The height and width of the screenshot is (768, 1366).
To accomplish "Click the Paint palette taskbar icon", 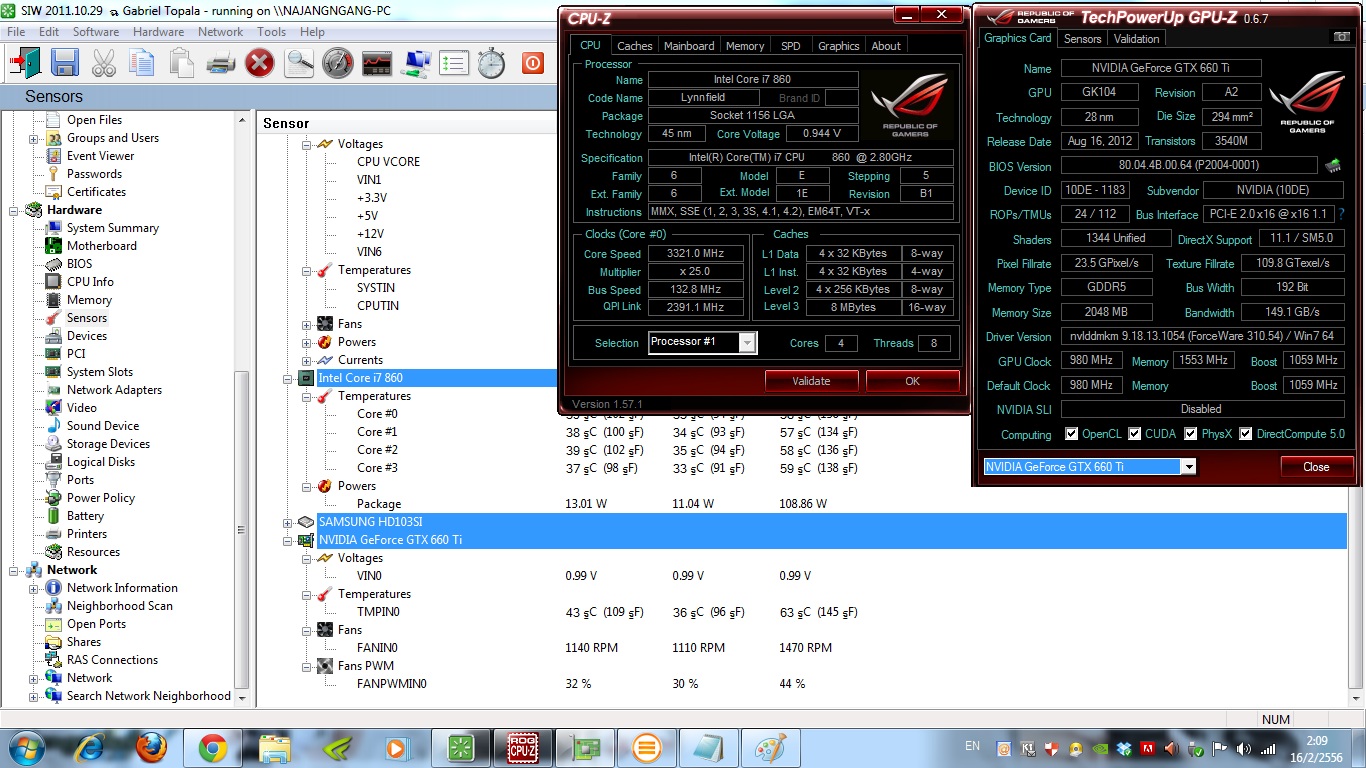I will [770, 748].
